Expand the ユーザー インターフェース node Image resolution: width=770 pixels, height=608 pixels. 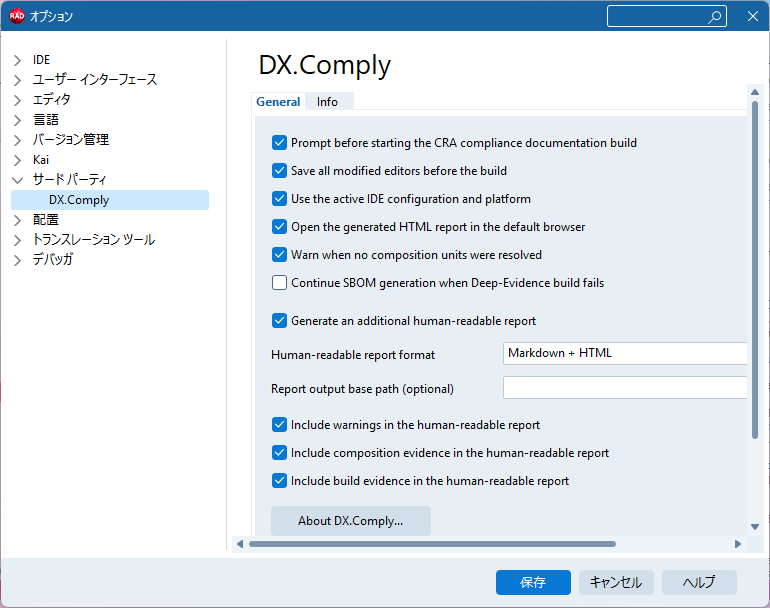tap(17, 80)
